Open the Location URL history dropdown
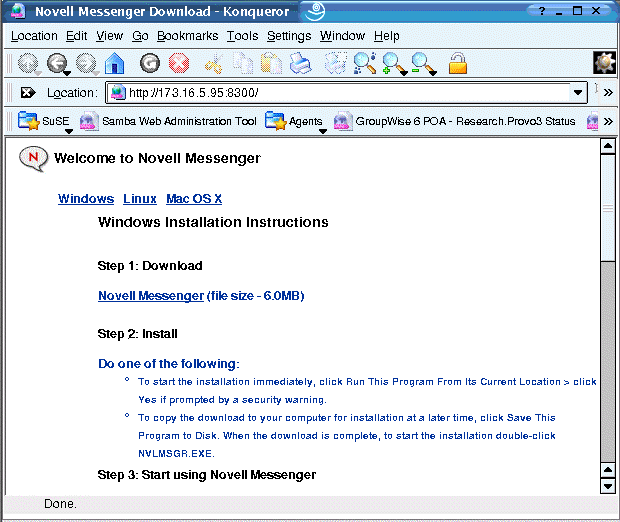This screenshot has width=620, height=522. (578, 93)
